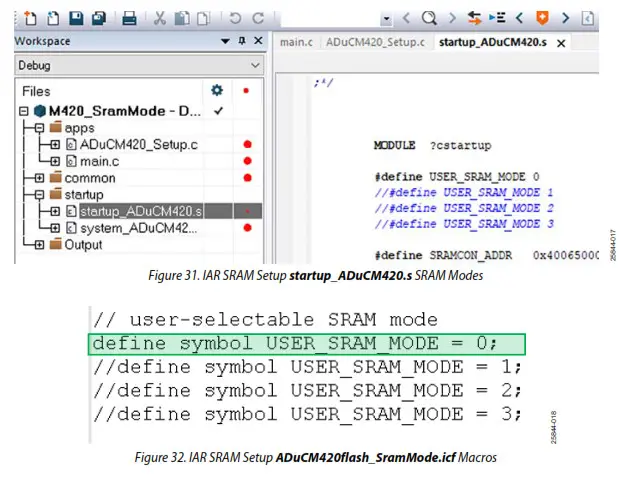Select the M420_SramMode project
The height and width of the screenshot is (478, 620).
(125, 111)
